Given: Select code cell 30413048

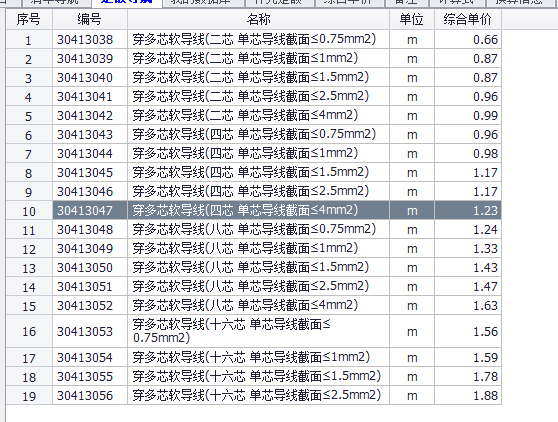Looking at the screenshot, I should pyautogui.click(x=90, y=230).
